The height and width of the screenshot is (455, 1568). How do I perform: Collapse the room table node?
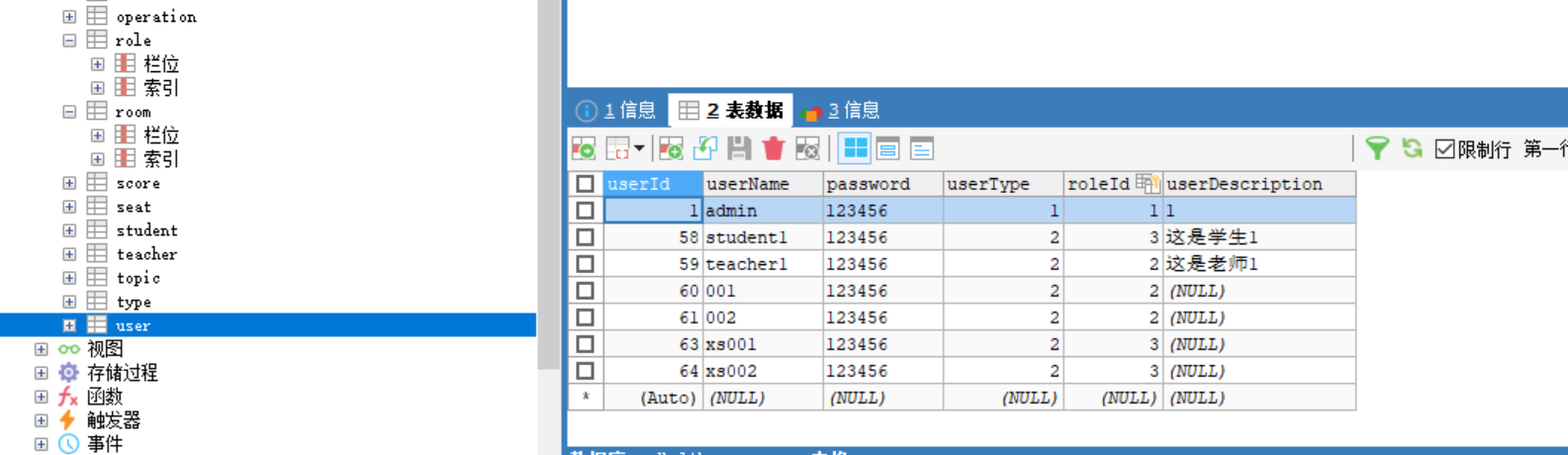(69, 111)
